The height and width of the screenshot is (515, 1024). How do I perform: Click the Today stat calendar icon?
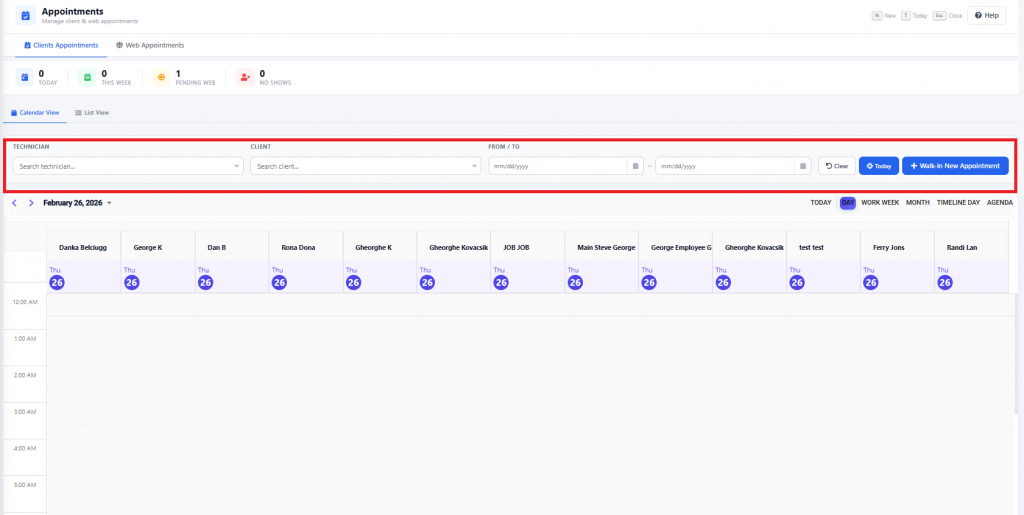(24, 77)
